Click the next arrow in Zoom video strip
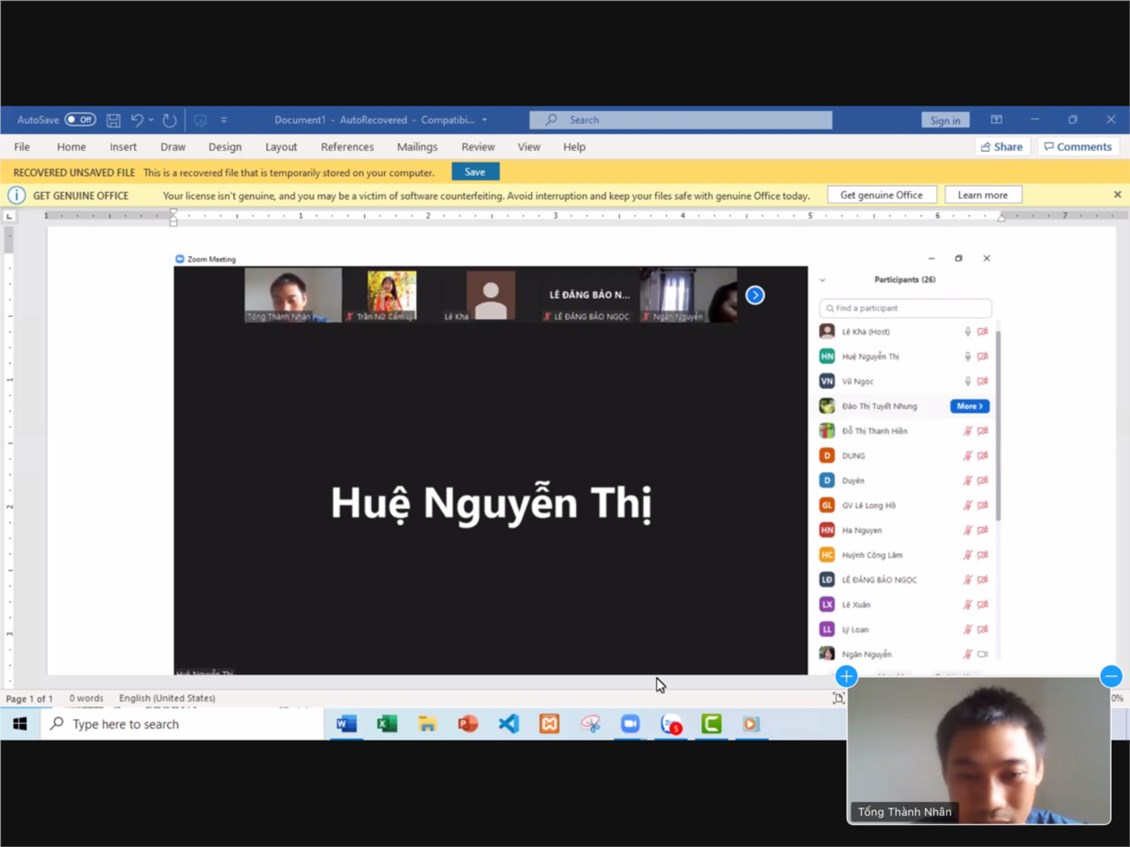 (755, 295)
